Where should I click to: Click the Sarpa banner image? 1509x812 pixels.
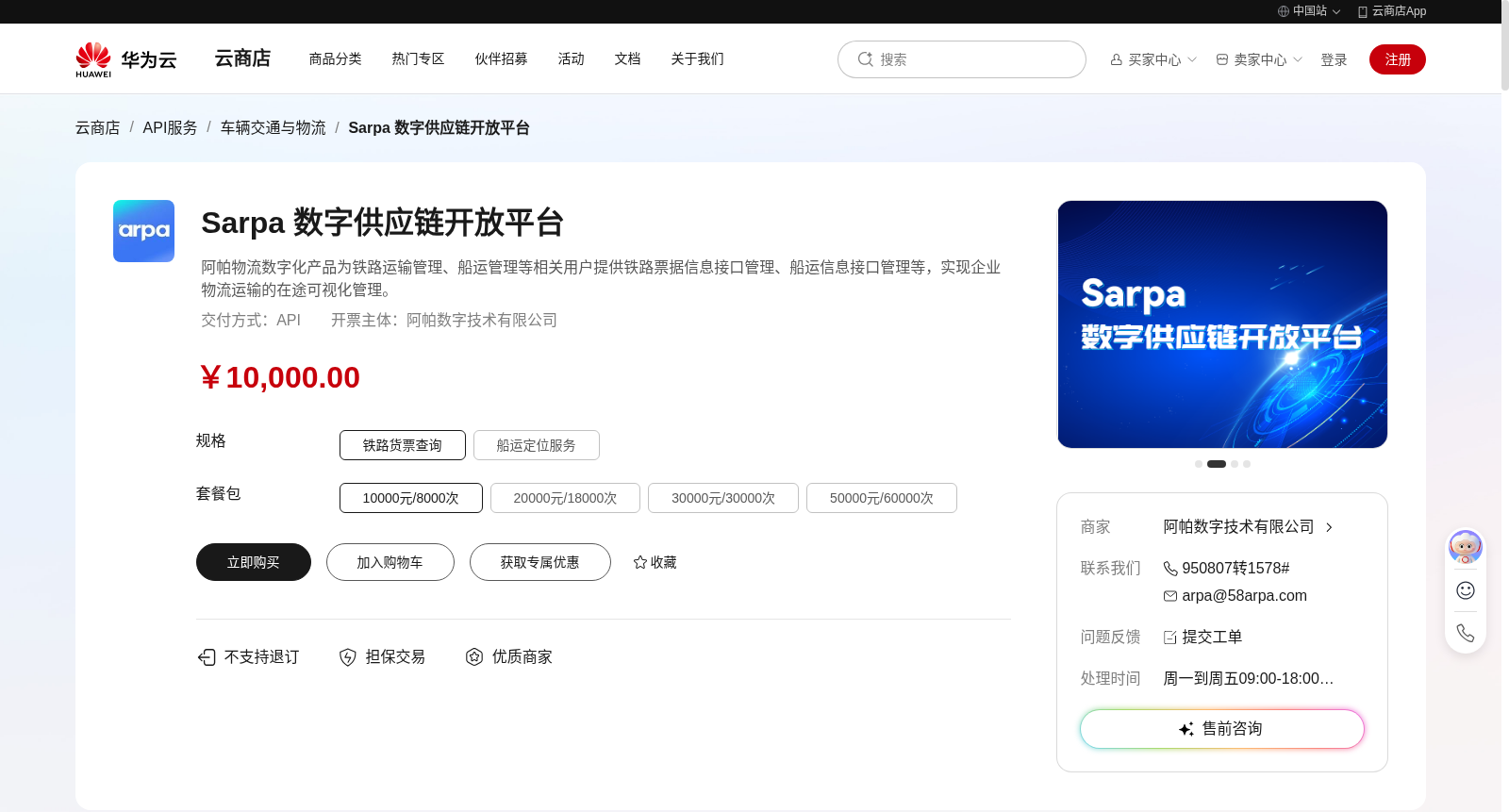click(x=1222, y=324)
